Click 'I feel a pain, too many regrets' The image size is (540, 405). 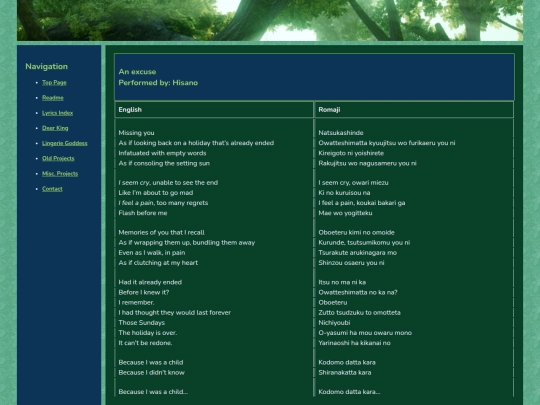pos(163,203)
